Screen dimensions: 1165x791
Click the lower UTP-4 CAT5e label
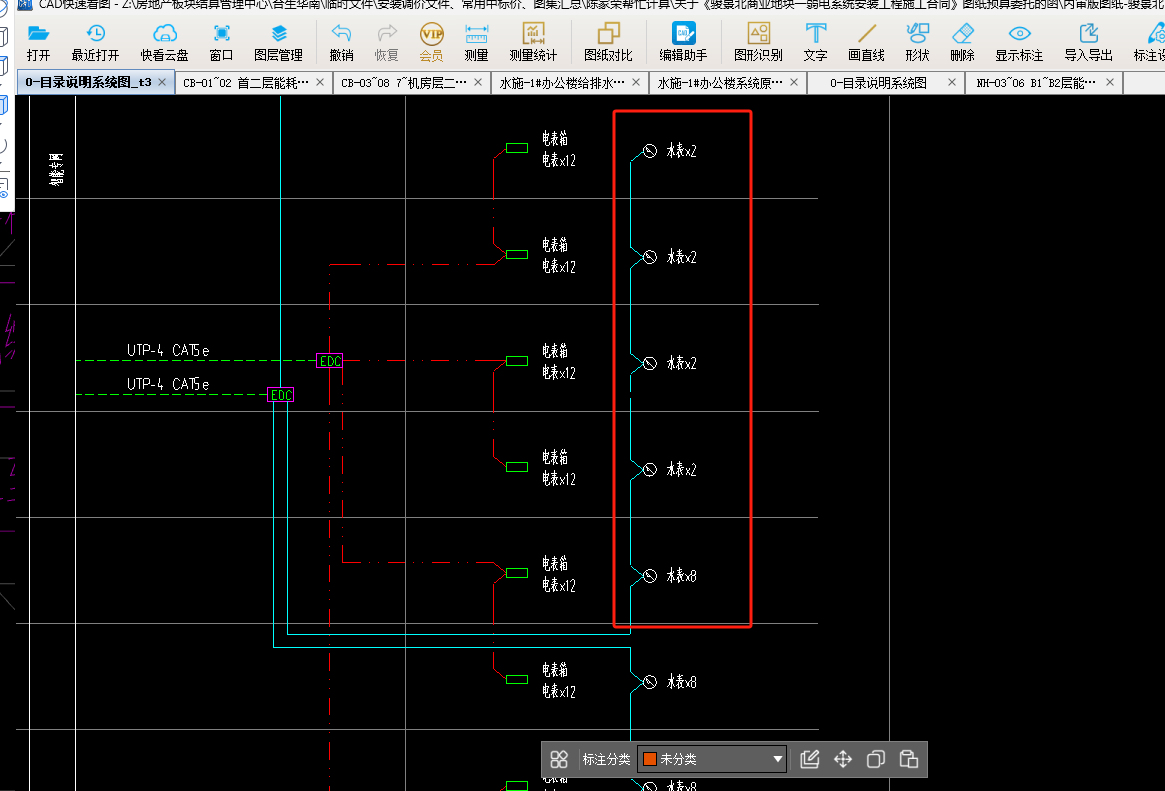[168, 384]
